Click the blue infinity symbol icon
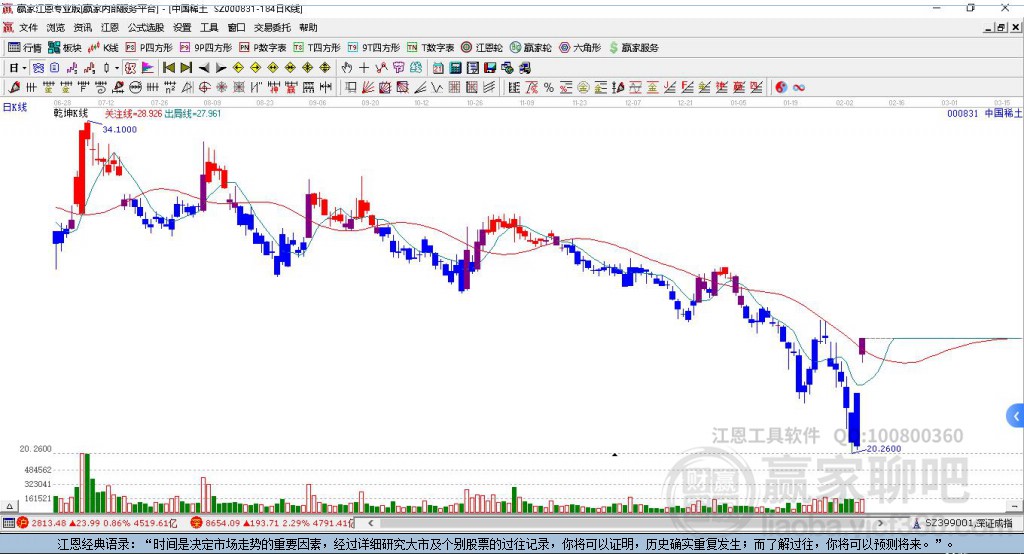 click(799, 87)
